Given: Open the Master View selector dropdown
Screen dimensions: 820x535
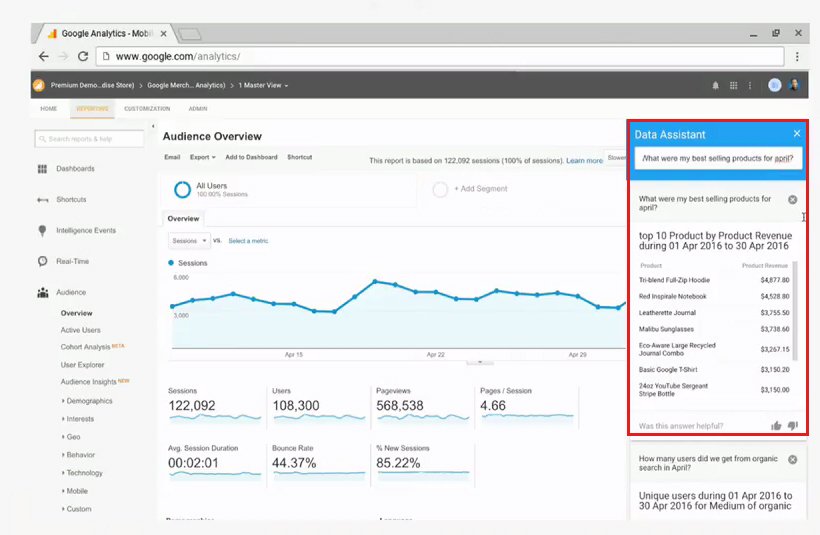Looking at the screenshot, I should 263,85.
